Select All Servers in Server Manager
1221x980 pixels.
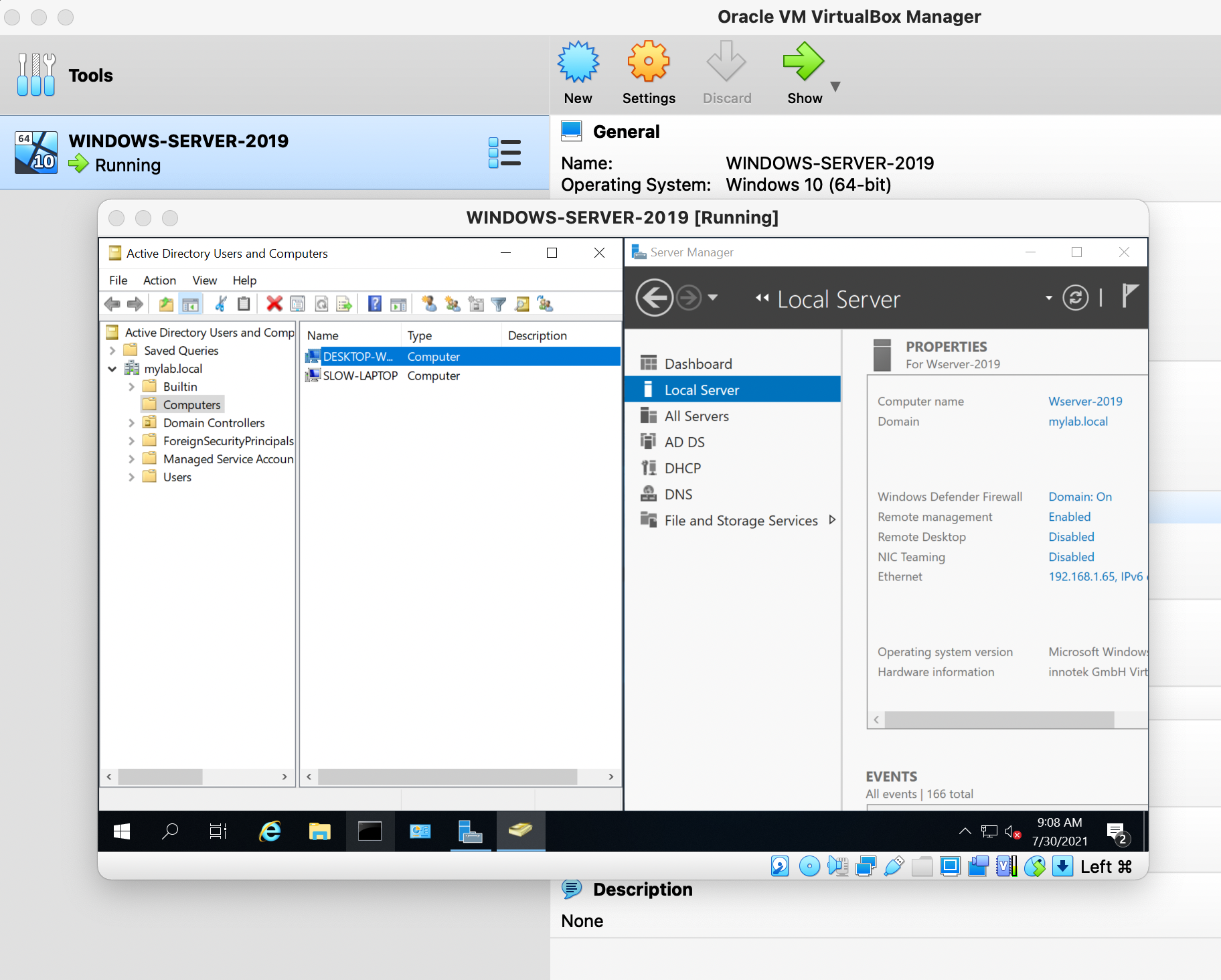(x=732, y=416)
